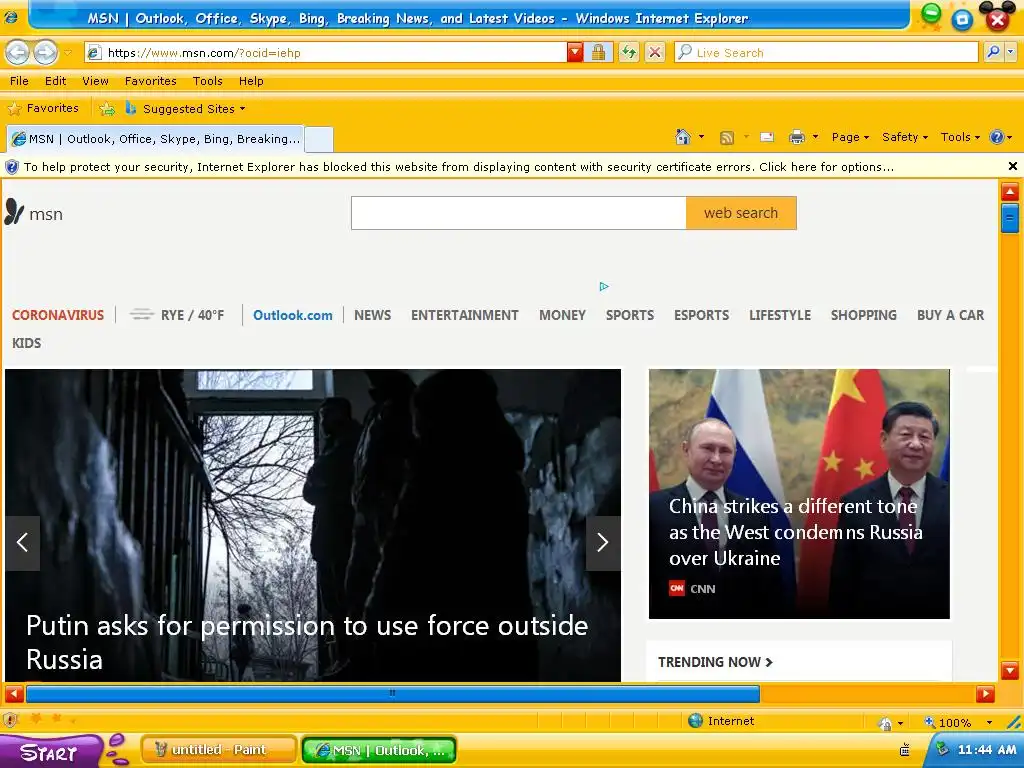Open the address bar history dropdown arrow
1024x768 pixels.
click(575, 53)
